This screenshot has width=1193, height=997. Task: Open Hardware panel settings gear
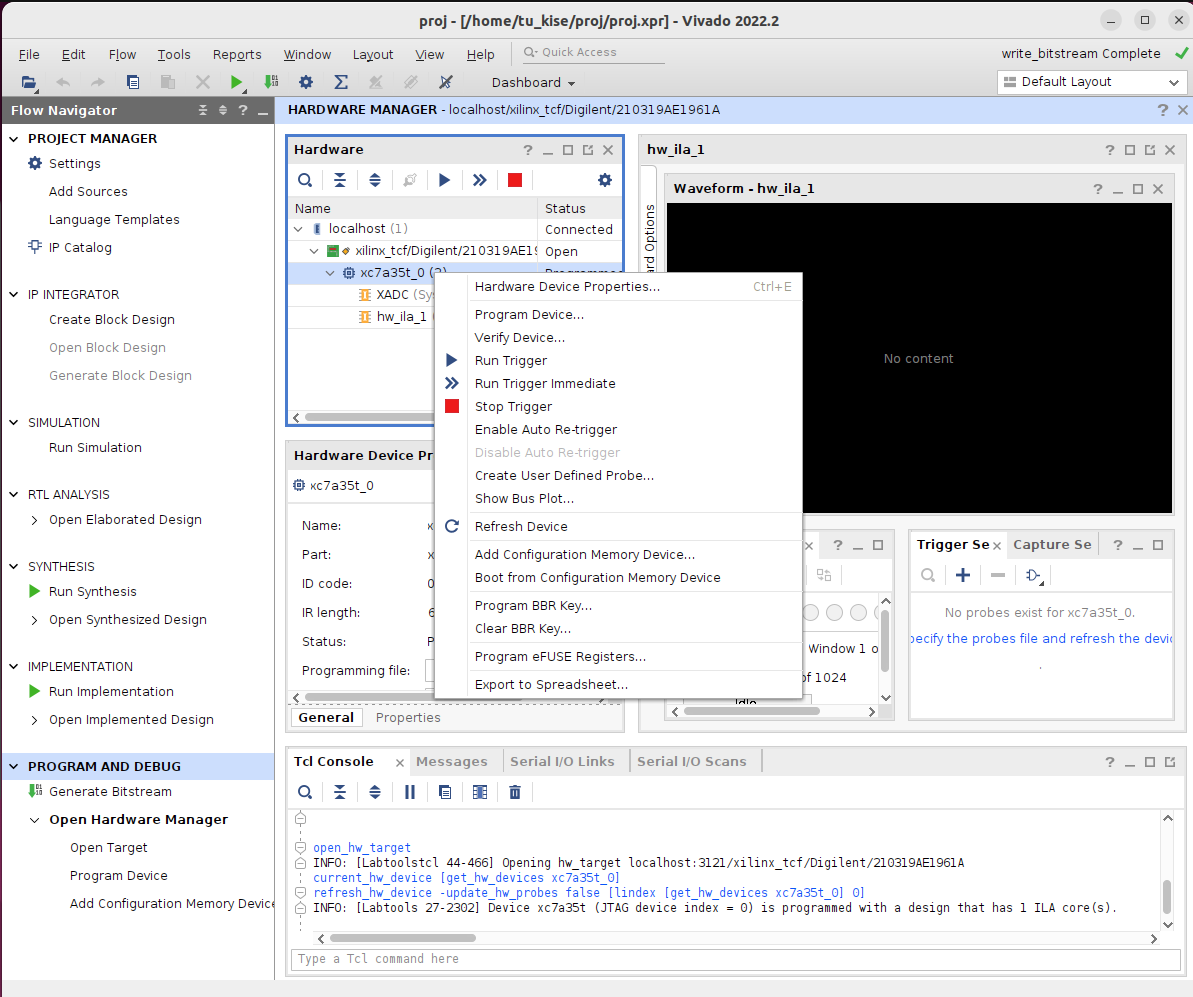(605, 180)
